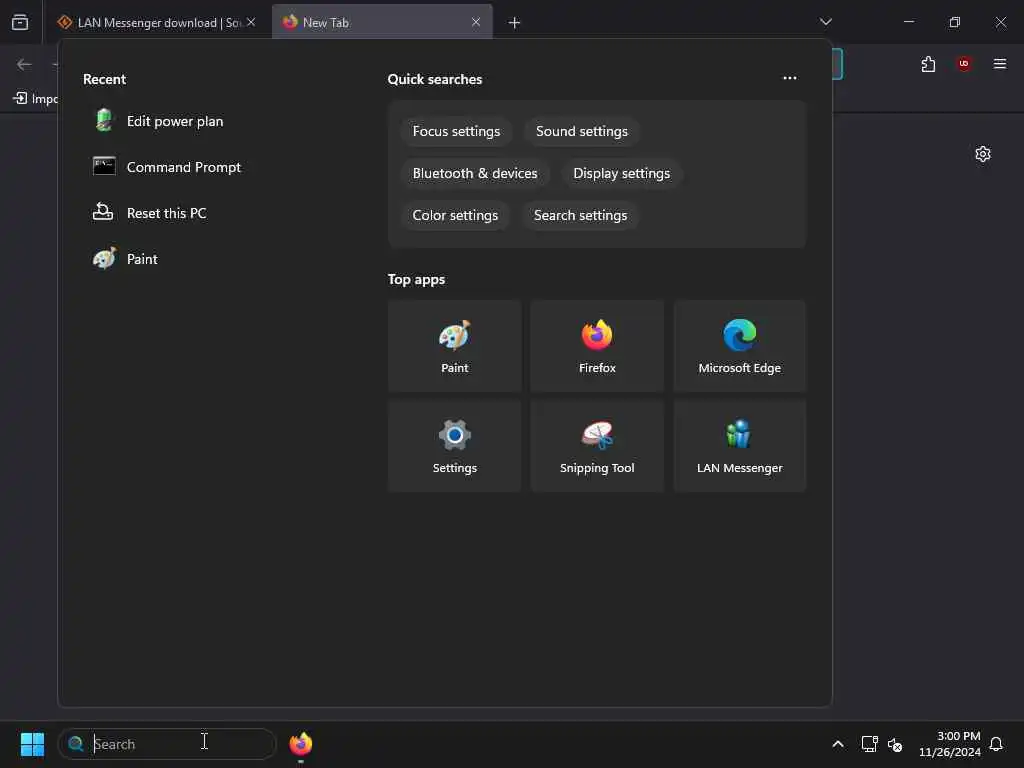Open the Firefox extensions puzzle icon

click(928, 64)
